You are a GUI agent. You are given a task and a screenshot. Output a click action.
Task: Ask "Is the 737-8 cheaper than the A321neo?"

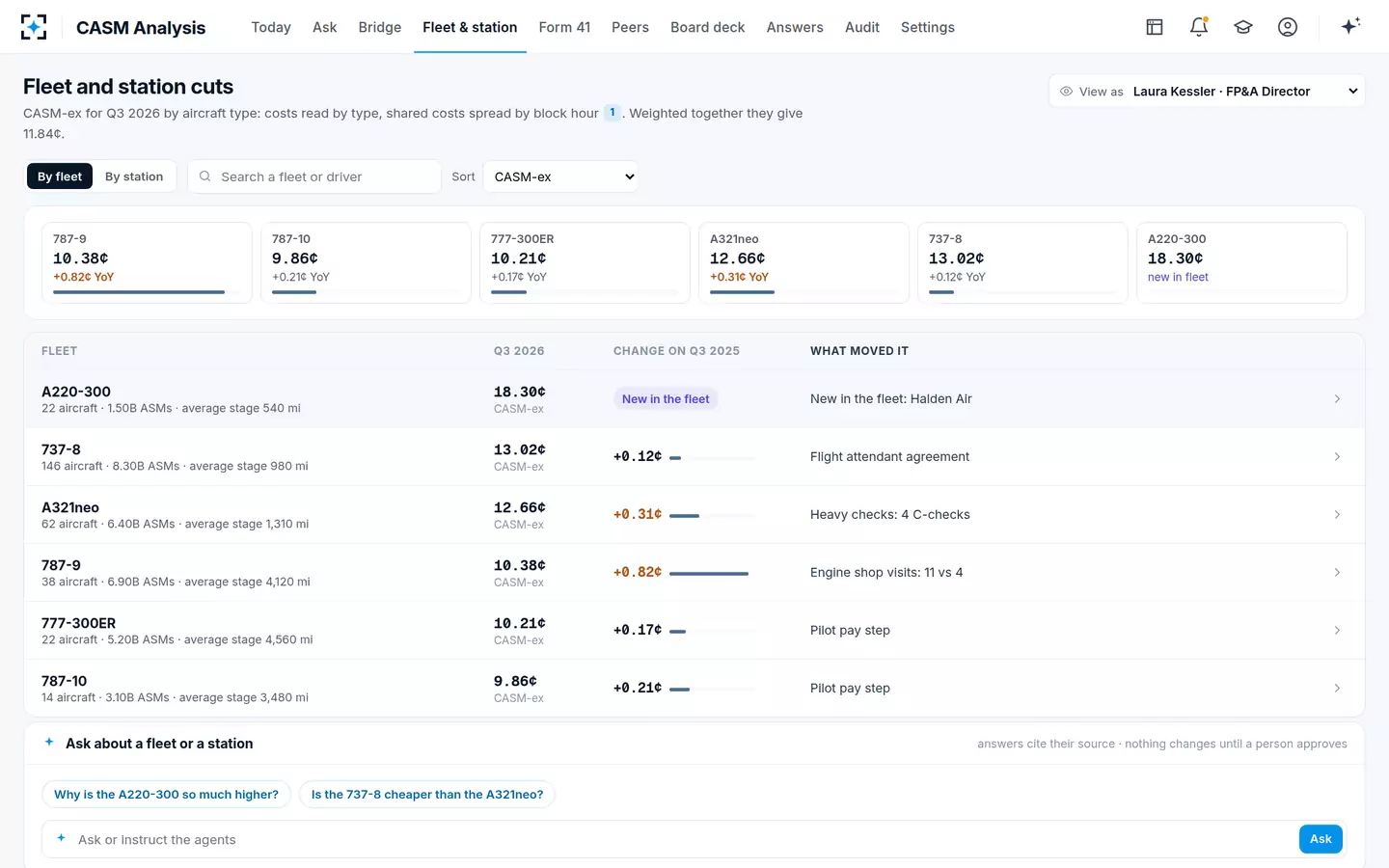click(427, 795)
